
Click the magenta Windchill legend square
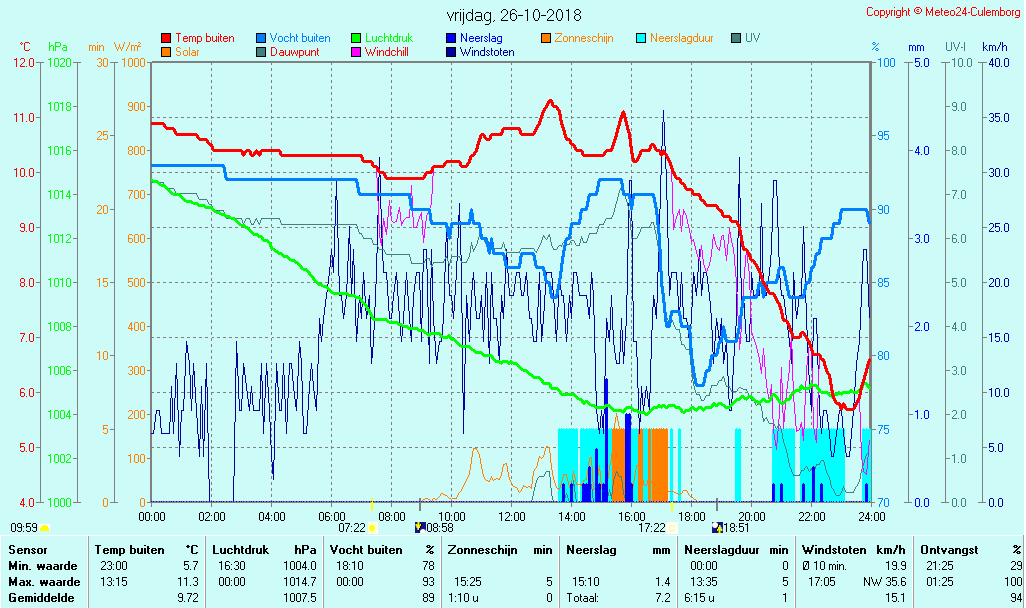pos(356,52)
